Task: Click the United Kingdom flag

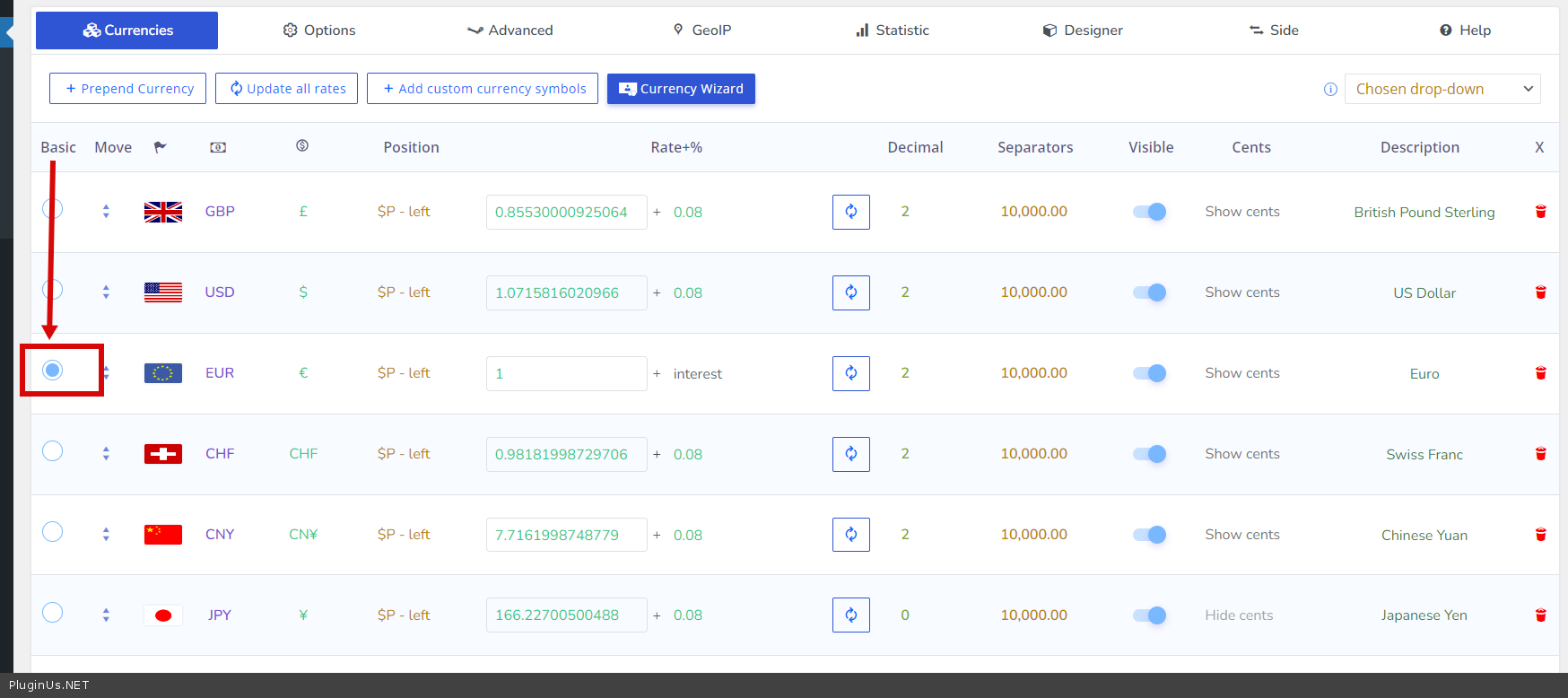Action: click(x=163, y=212)
